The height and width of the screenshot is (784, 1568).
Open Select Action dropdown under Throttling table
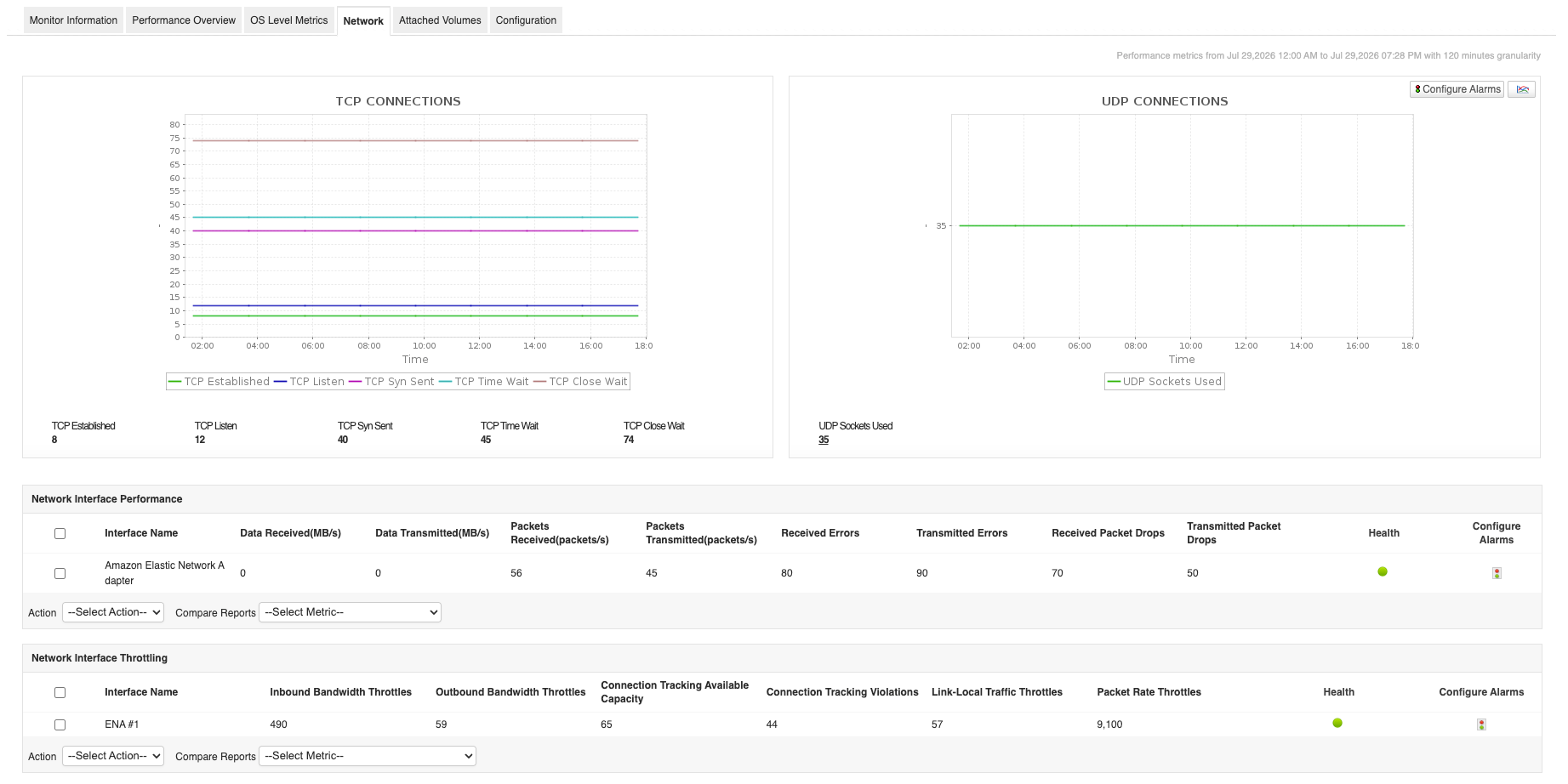(113, 756)
